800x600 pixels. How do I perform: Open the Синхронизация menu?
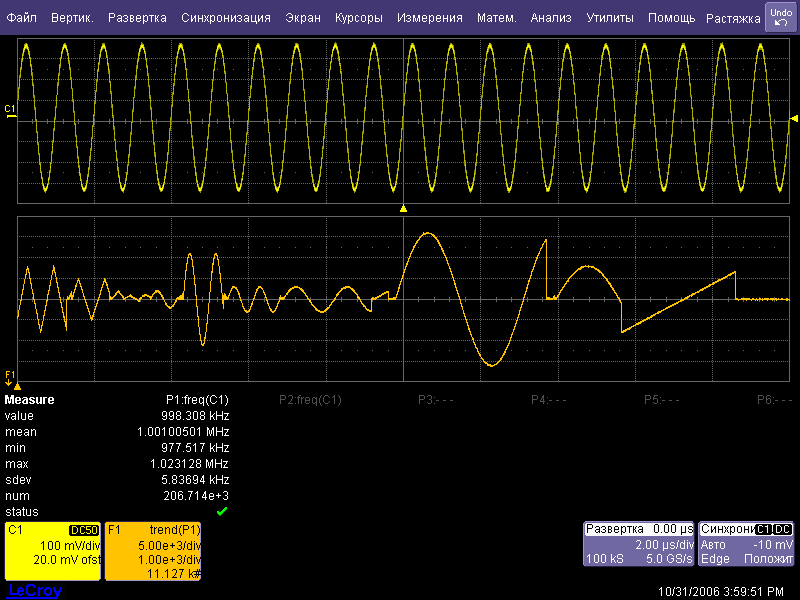click(x=226, y=18)
